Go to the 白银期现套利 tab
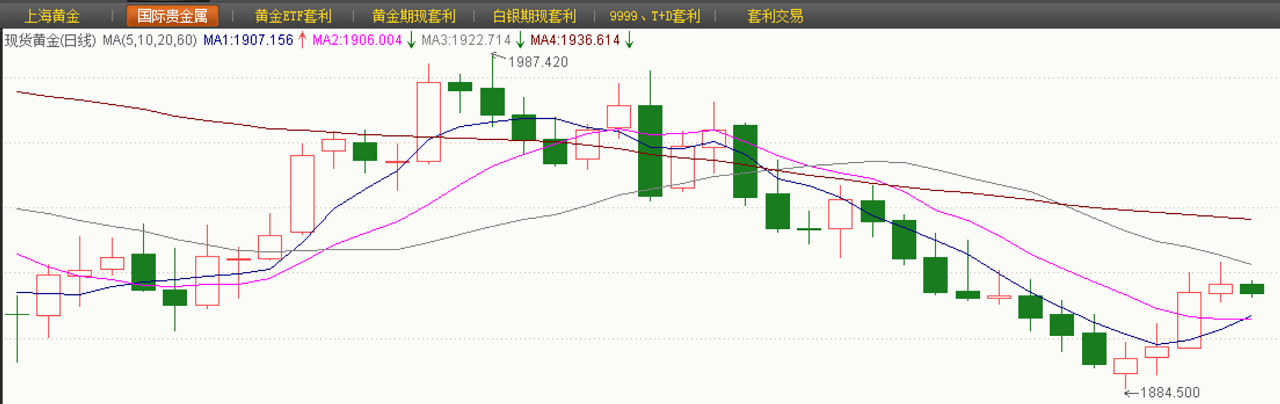Viewport: 1280px width, 404px height. [535, 16]
